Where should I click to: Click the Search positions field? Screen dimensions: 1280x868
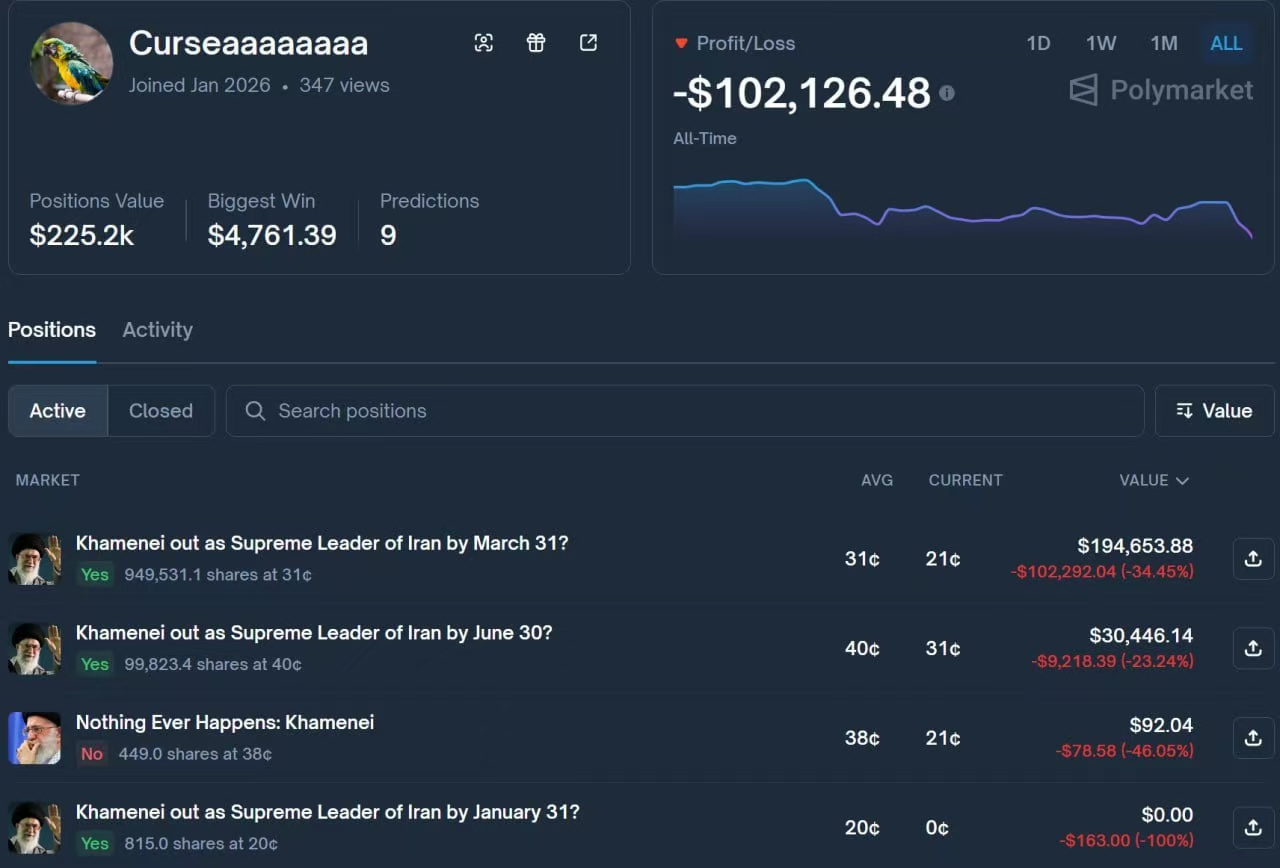click(x=684, y=411)
